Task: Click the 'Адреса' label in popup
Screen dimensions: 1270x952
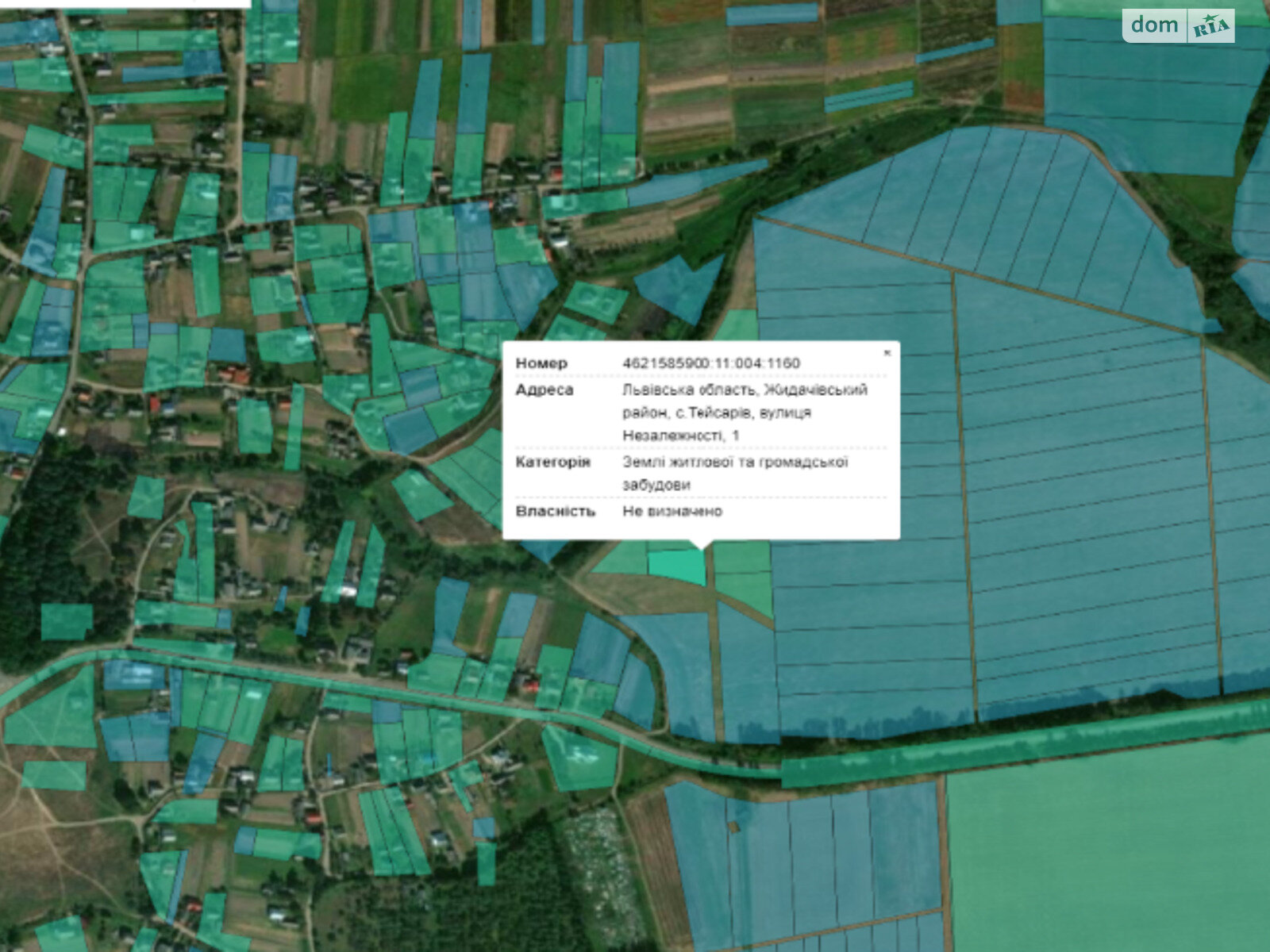Action: (545, 390)
